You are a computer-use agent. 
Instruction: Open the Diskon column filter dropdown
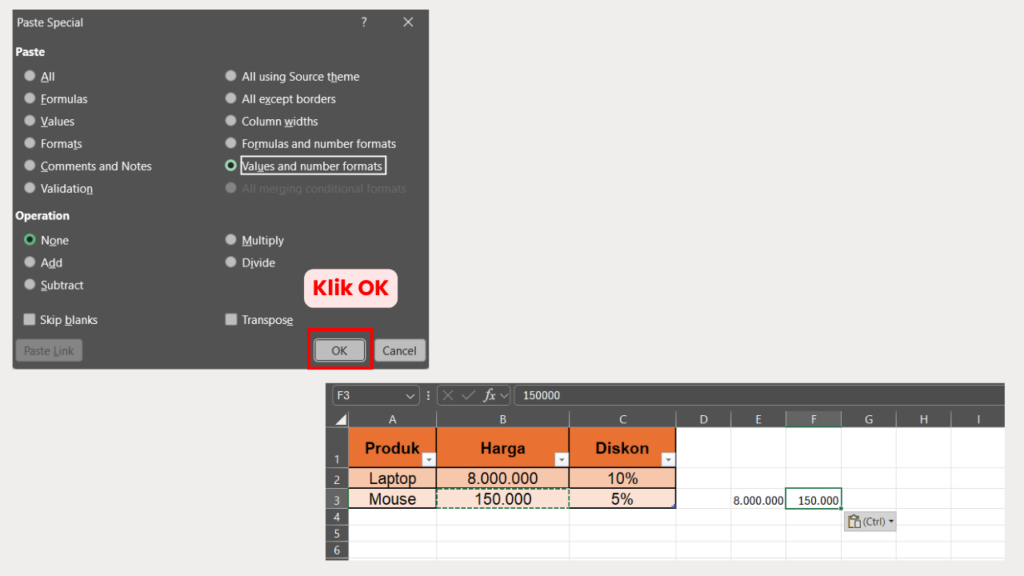(666, 459)
